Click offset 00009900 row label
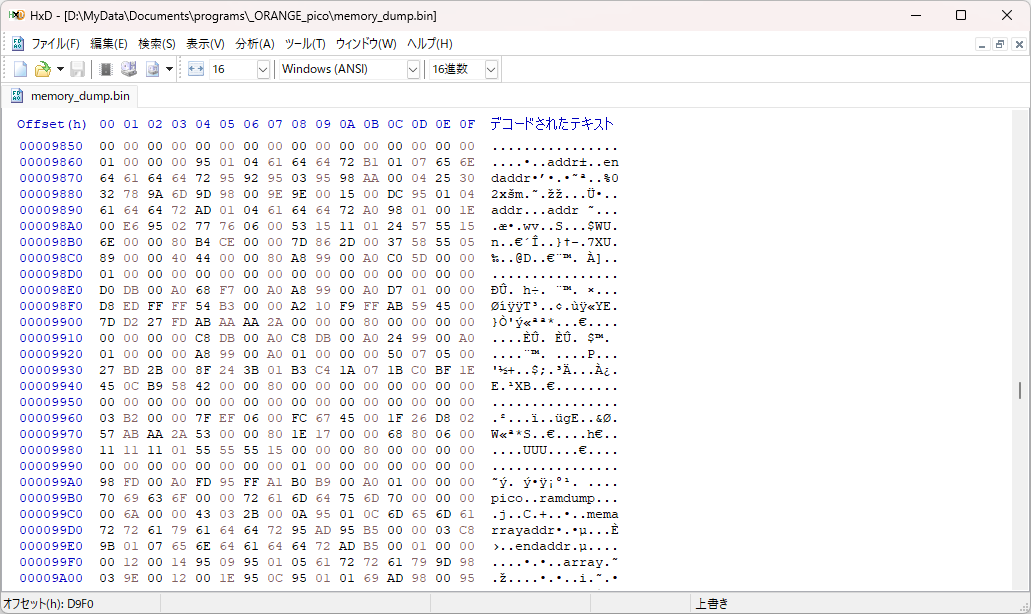 [51, 322]
